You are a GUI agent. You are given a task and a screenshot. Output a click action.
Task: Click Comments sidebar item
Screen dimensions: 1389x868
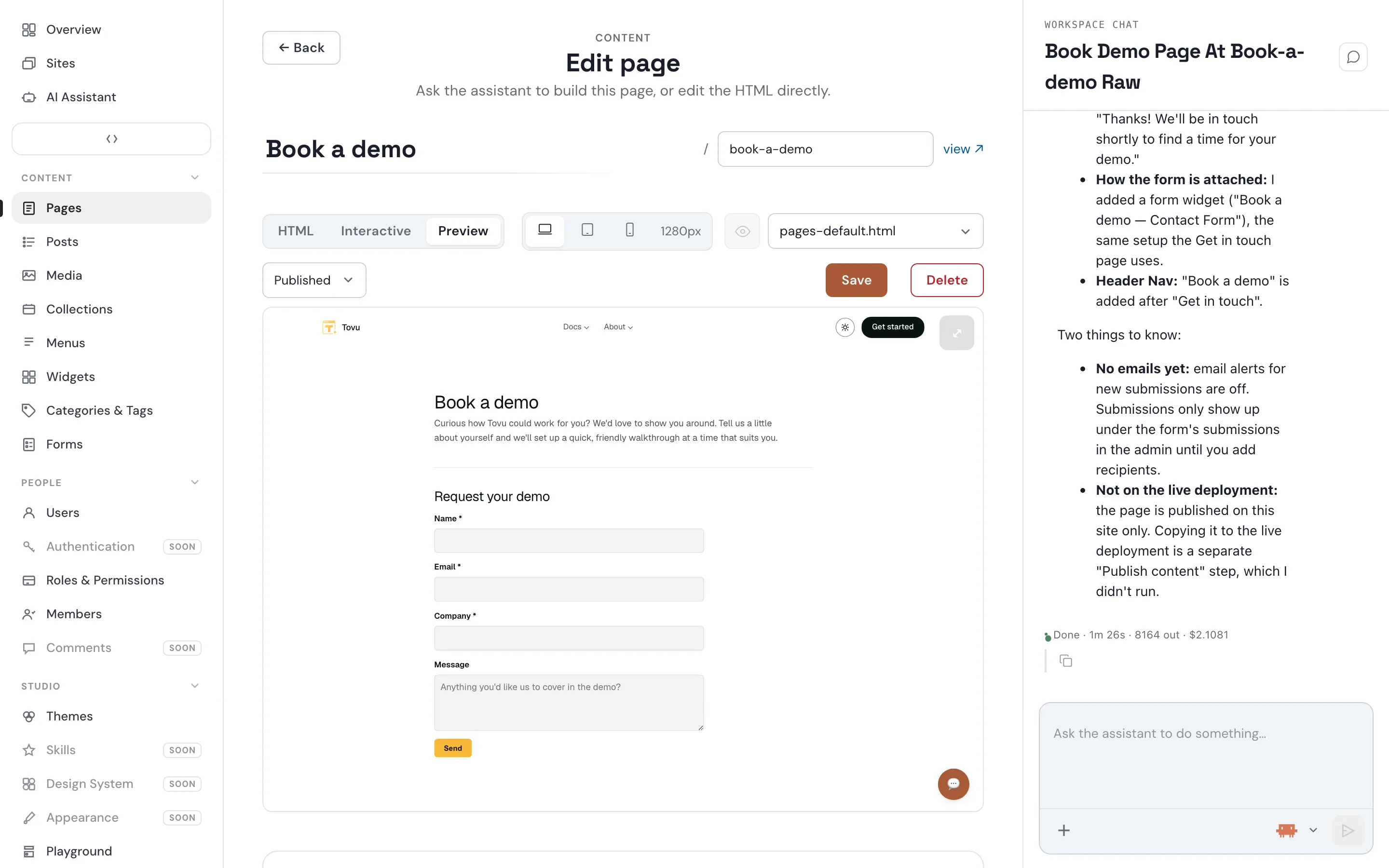click(111, 648)
